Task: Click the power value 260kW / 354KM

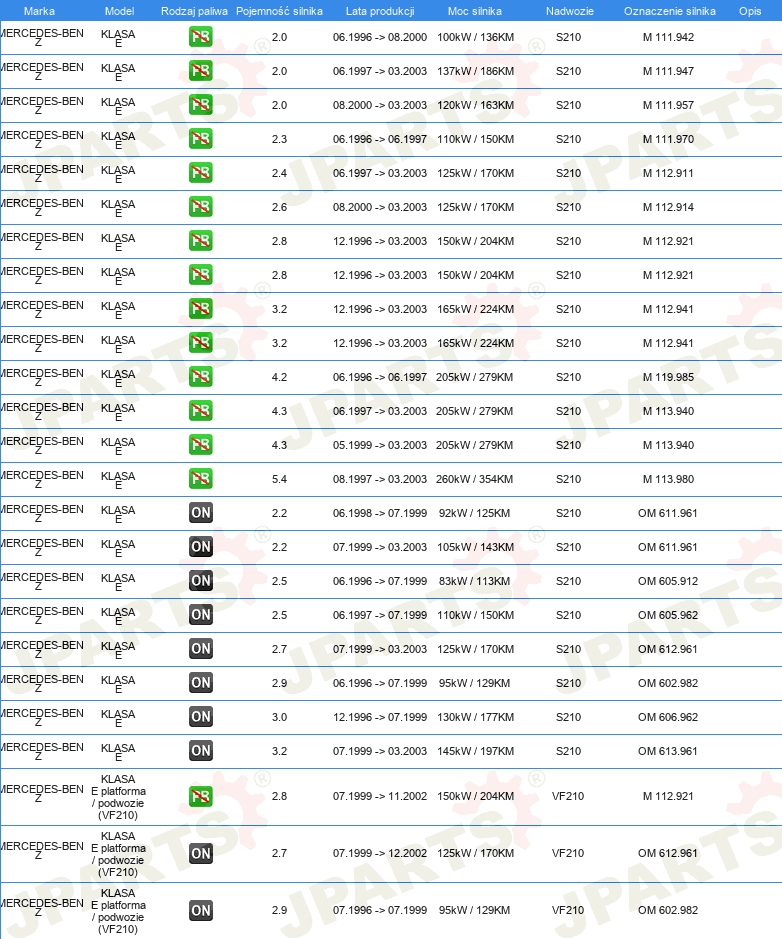Action: coord(475,479)
